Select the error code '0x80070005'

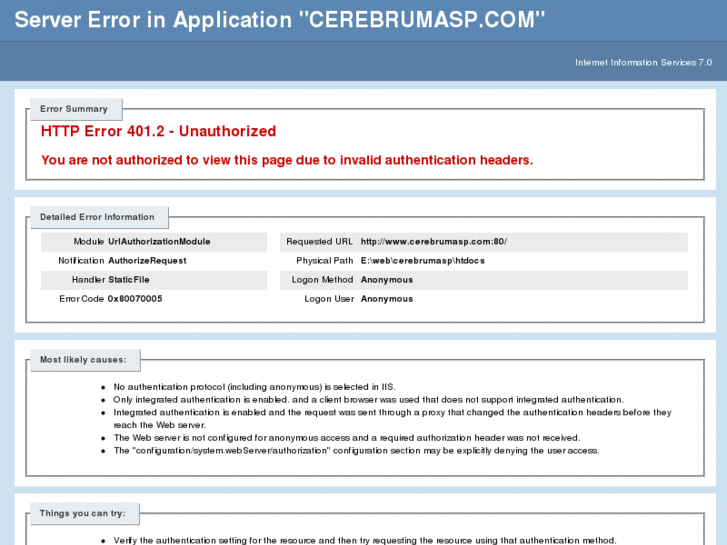point(135,299)
